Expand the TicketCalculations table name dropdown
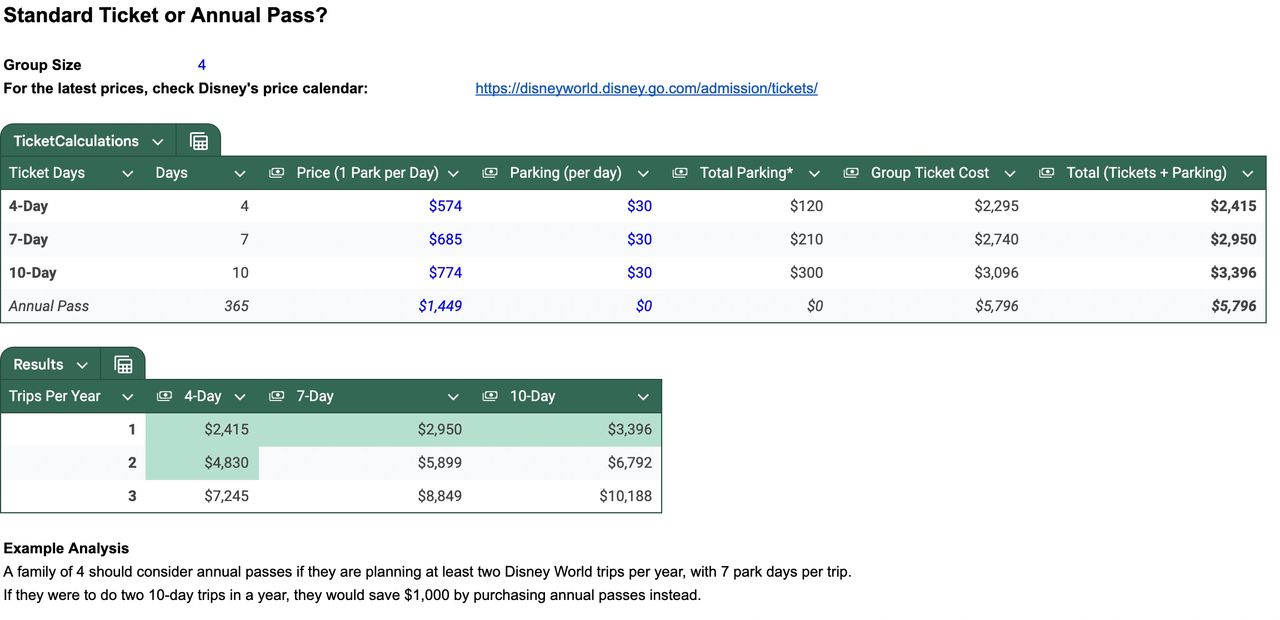 [158, 142]
